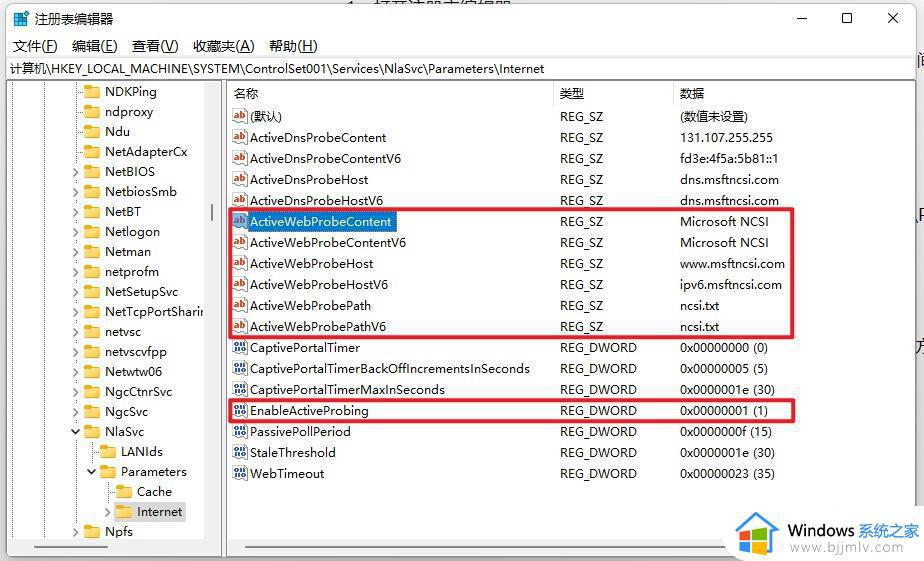Select the netvsc tree item
The image size is (924, 561).
pos(123,332)
